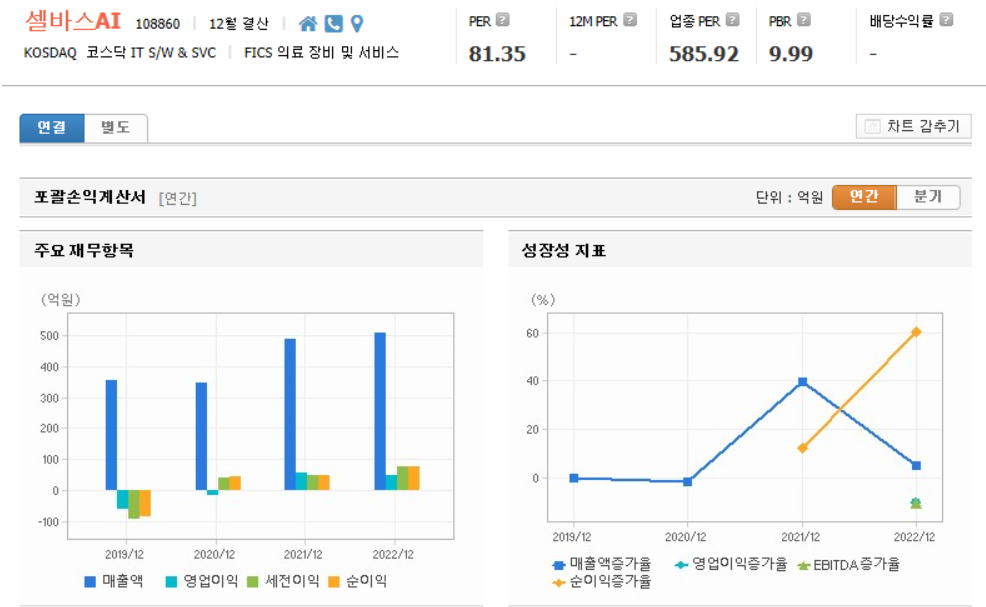Switch income statement view to 분기
Screen dimensions: 986x607
930,197
